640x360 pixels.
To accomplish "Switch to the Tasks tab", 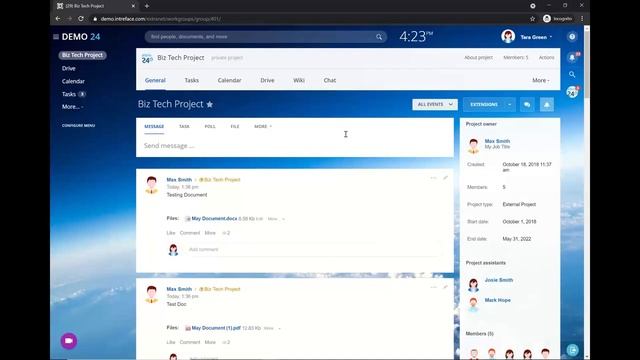I will pos(191,80).
